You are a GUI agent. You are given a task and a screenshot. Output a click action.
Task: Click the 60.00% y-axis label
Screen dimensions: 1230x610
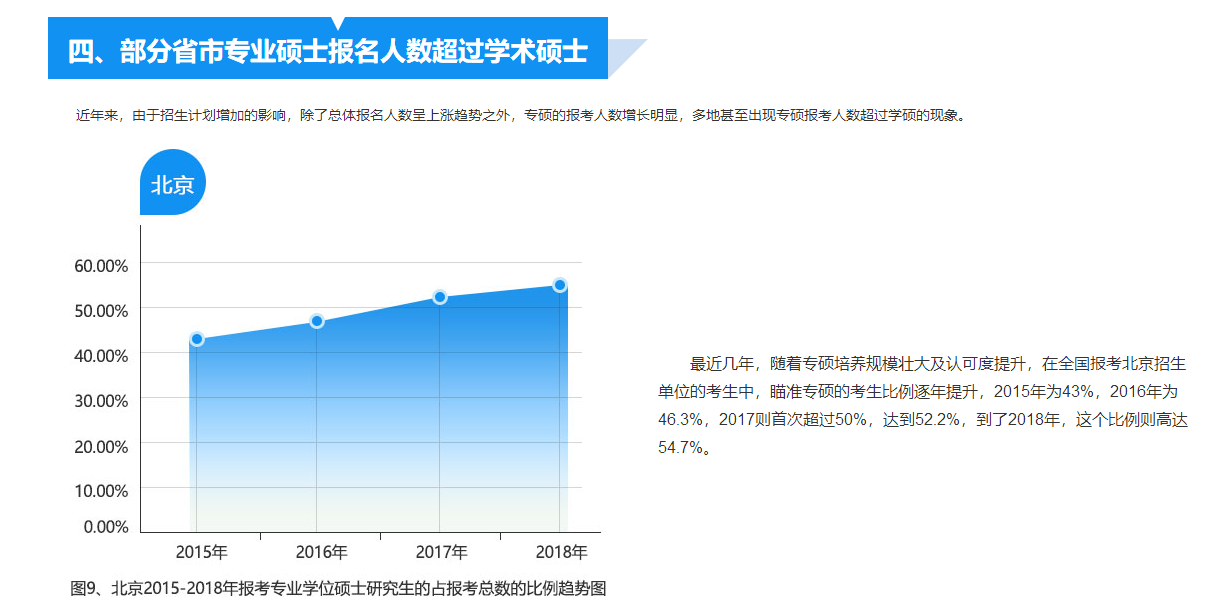101,266
